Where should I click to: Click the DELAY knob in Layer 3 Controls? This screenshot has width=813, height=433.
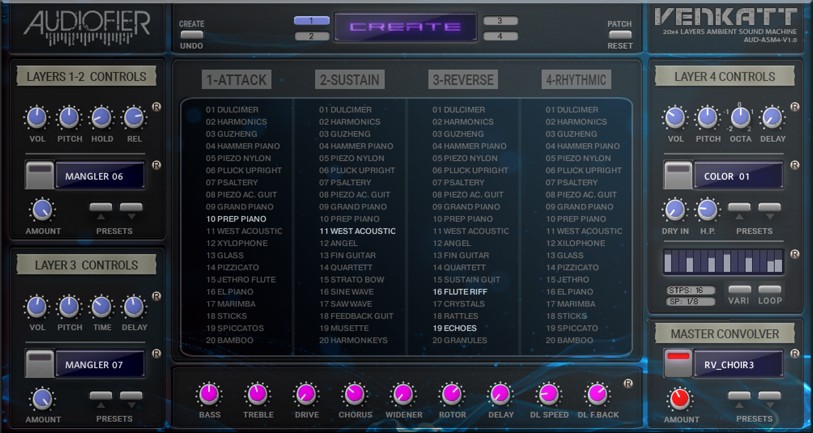(134, 306)
